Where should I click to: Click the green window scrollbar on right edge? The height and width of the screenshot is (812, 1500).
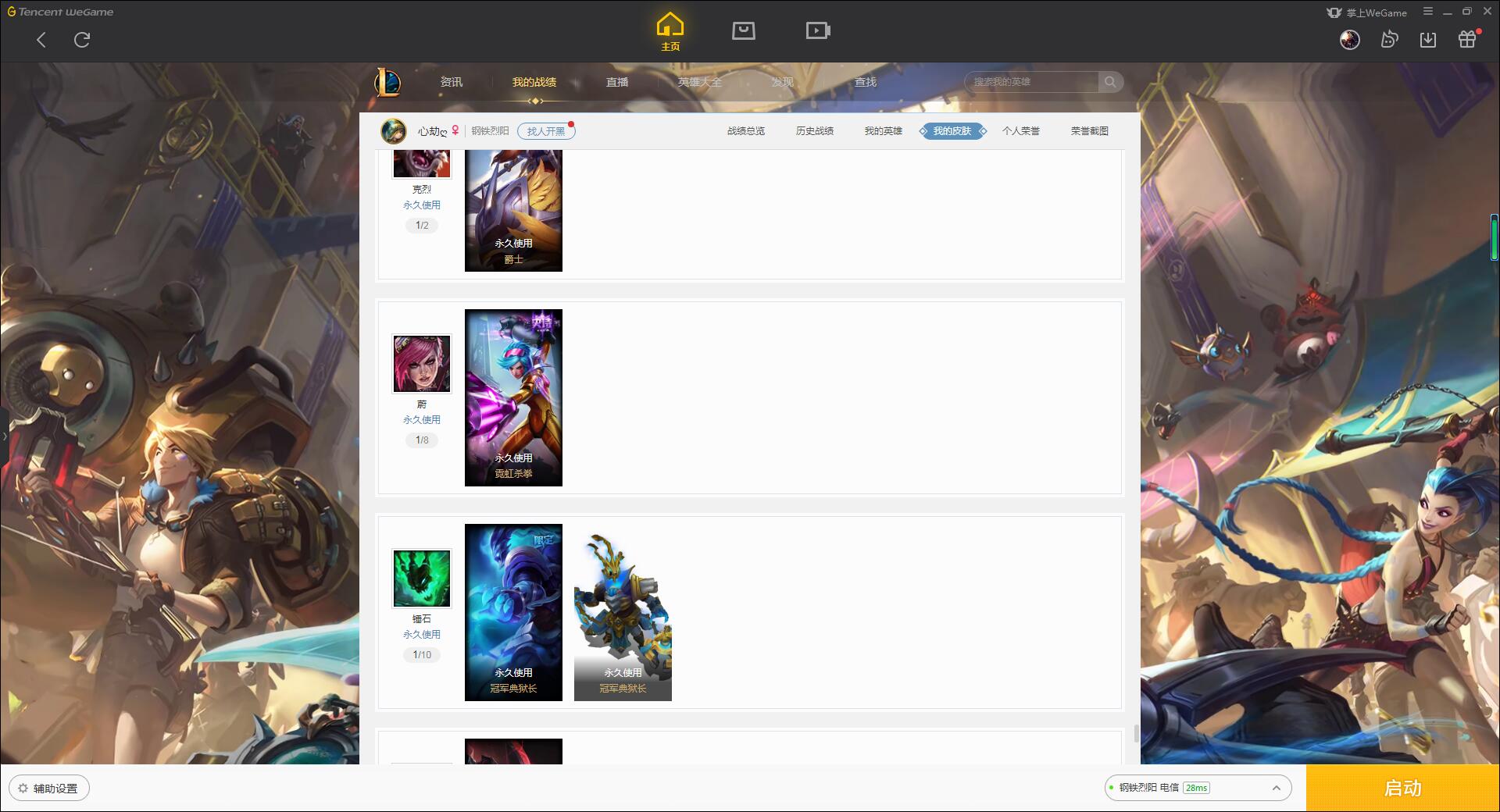1495,239
